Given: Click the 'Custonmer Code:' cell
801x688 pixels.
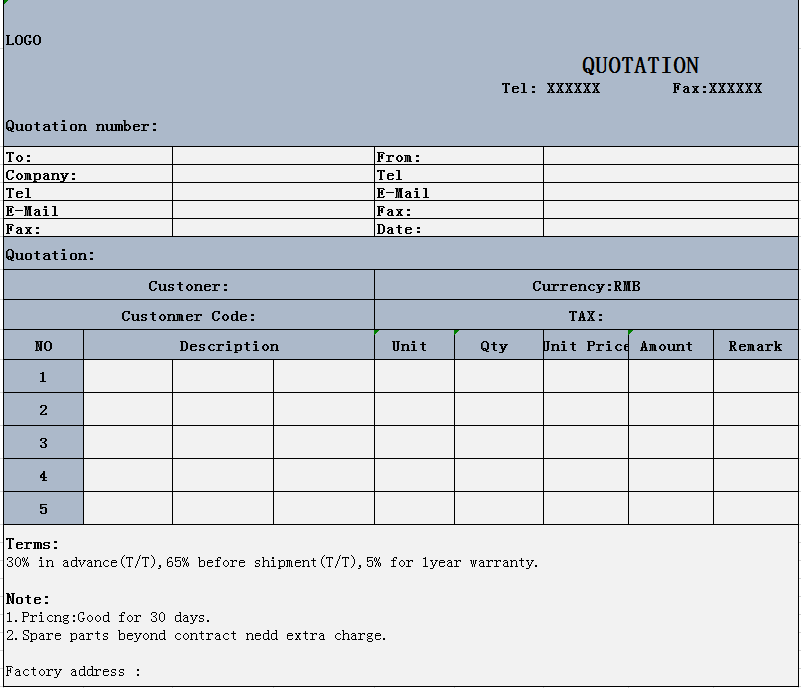Looking at the screenshot, I should click(189, 315).
